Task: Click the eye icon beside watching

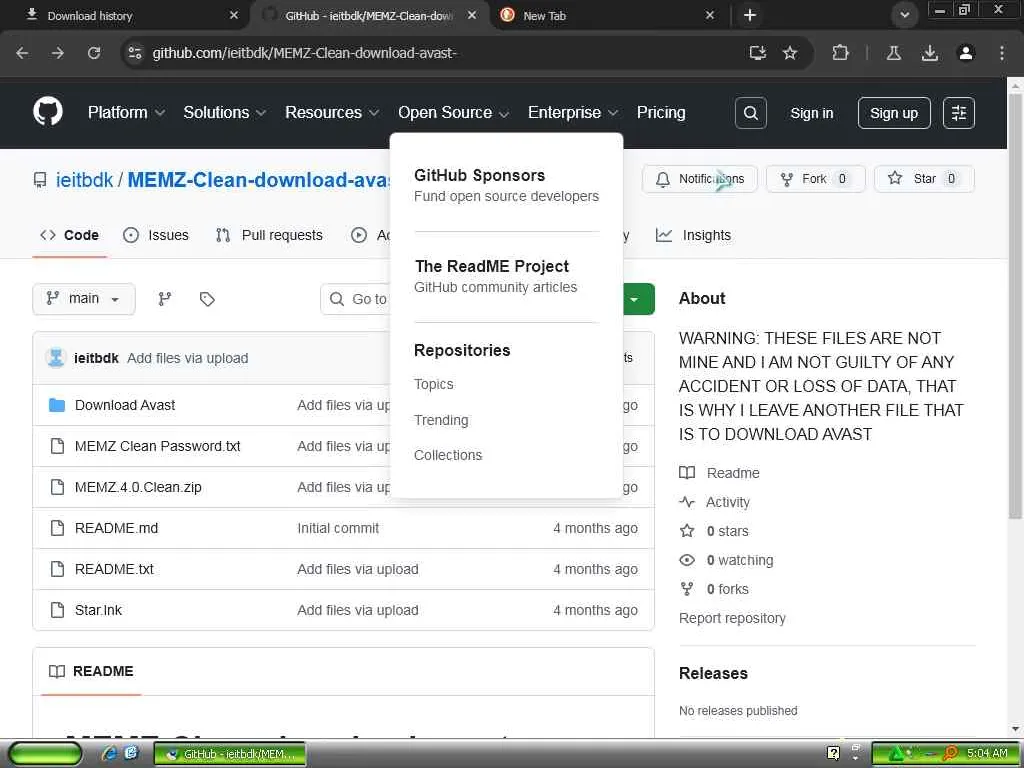Action: (x=687, y=560)
